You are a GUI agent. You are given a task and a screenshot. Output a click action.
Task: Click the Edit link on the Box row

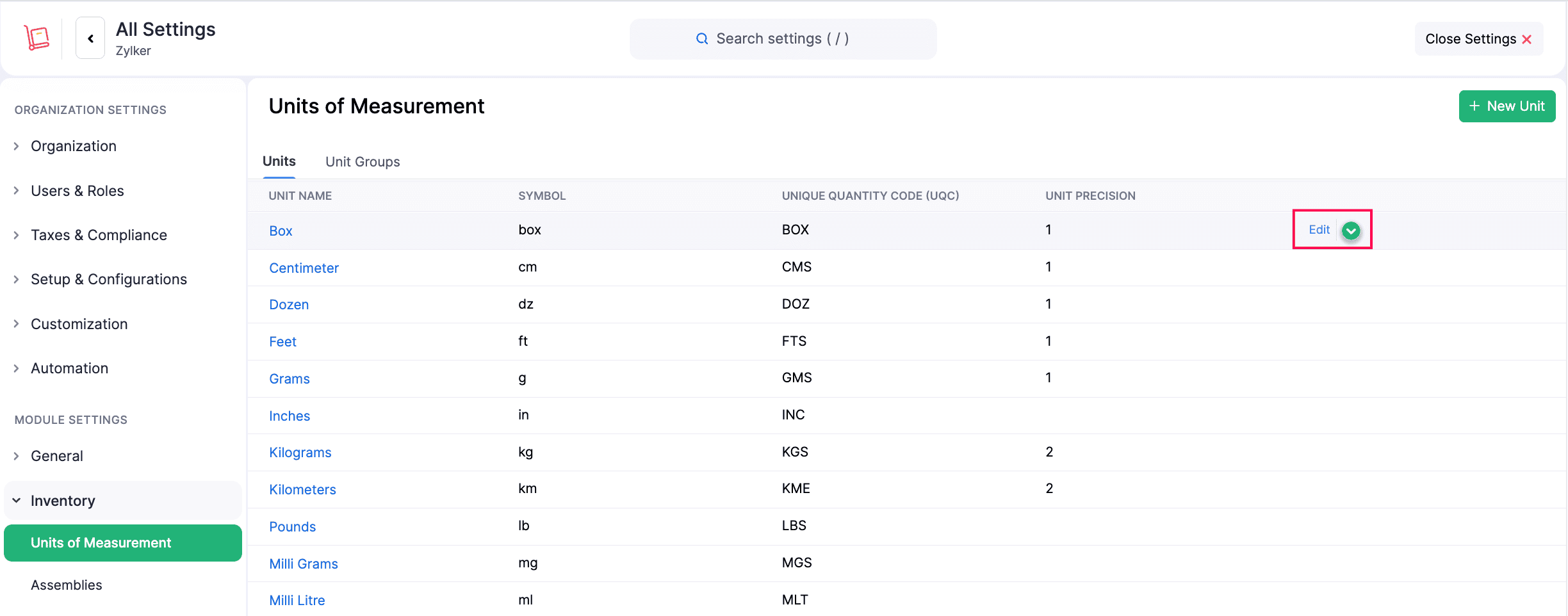click(1319, 229)
